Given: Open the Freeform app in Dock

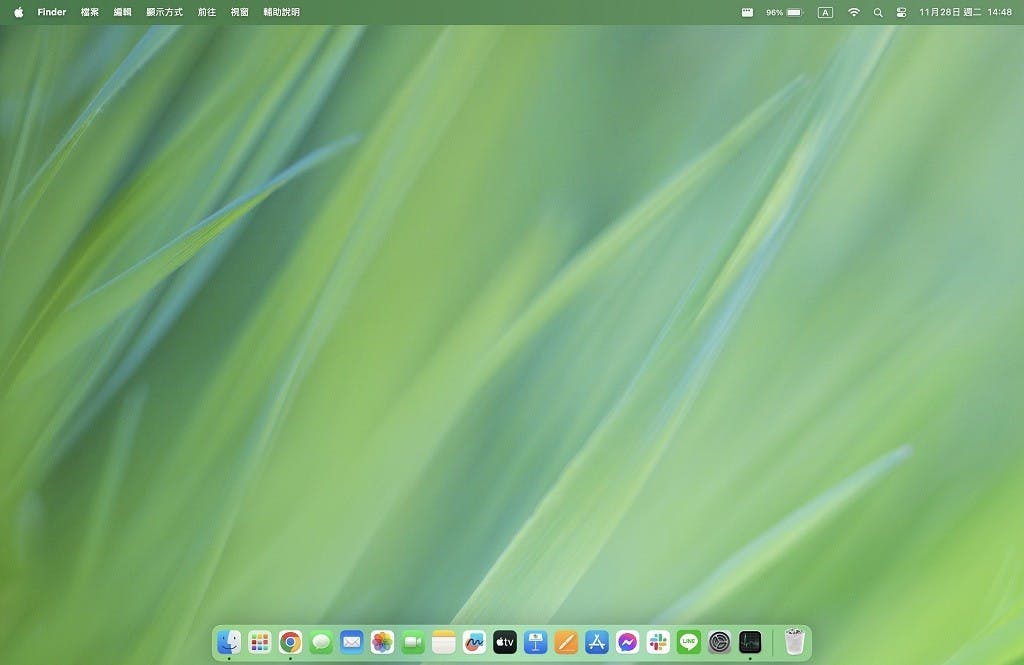Looking at the screenshot, I should pos(474,642).
